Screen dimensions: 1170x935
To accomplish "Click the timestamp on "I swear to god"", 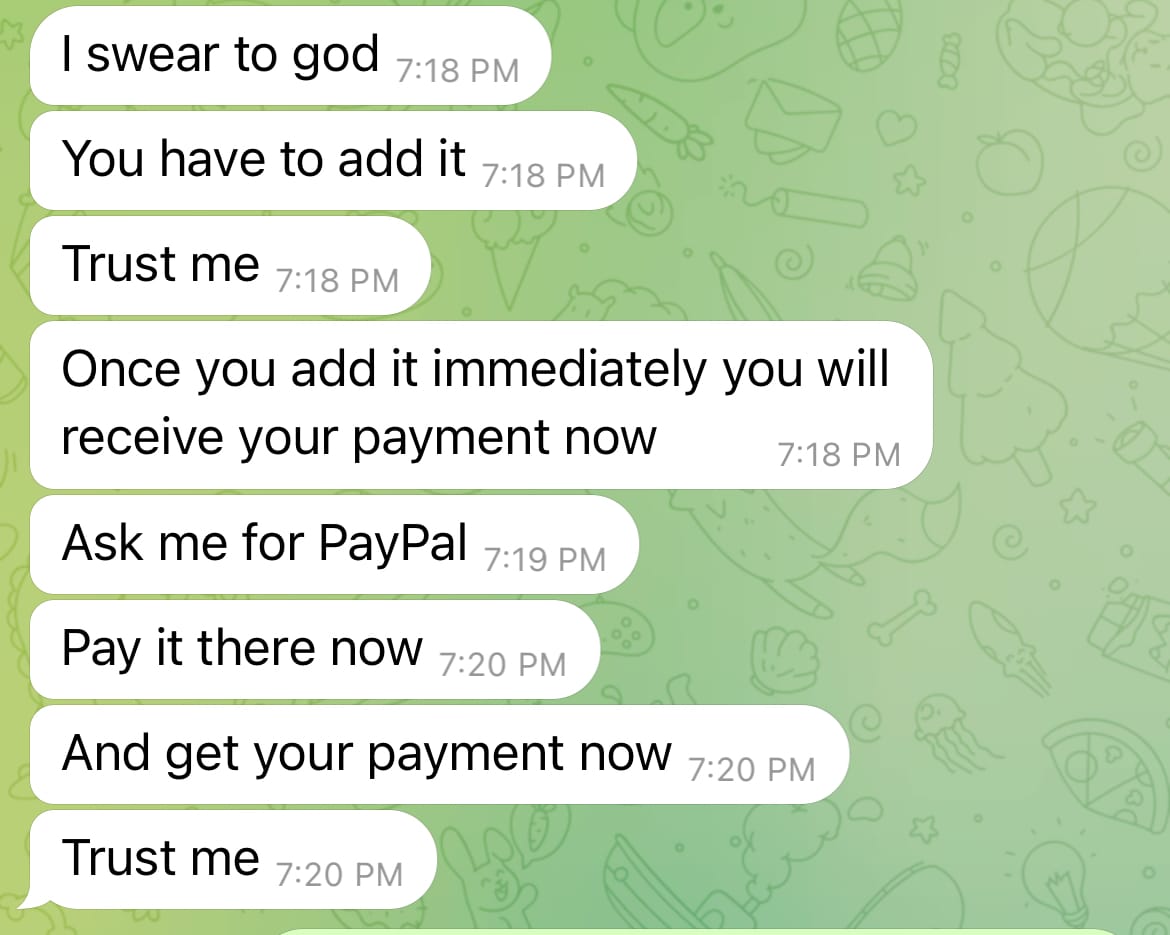I will pyautogui.click(x=457, y=71).
